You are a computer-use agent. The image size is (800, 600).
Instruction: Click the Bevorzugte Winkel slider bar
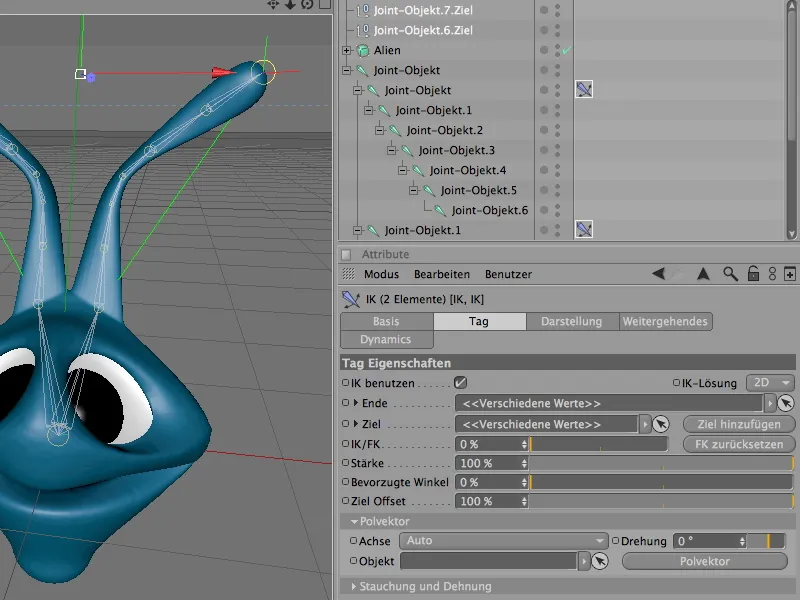coord(661,482)
